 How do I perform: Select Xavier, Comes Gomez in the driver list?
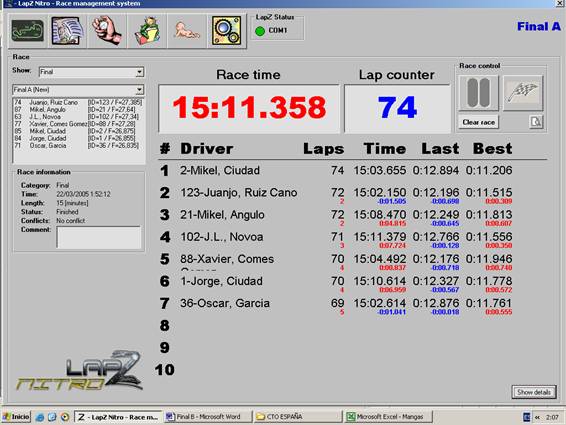[x=78, y=124]
